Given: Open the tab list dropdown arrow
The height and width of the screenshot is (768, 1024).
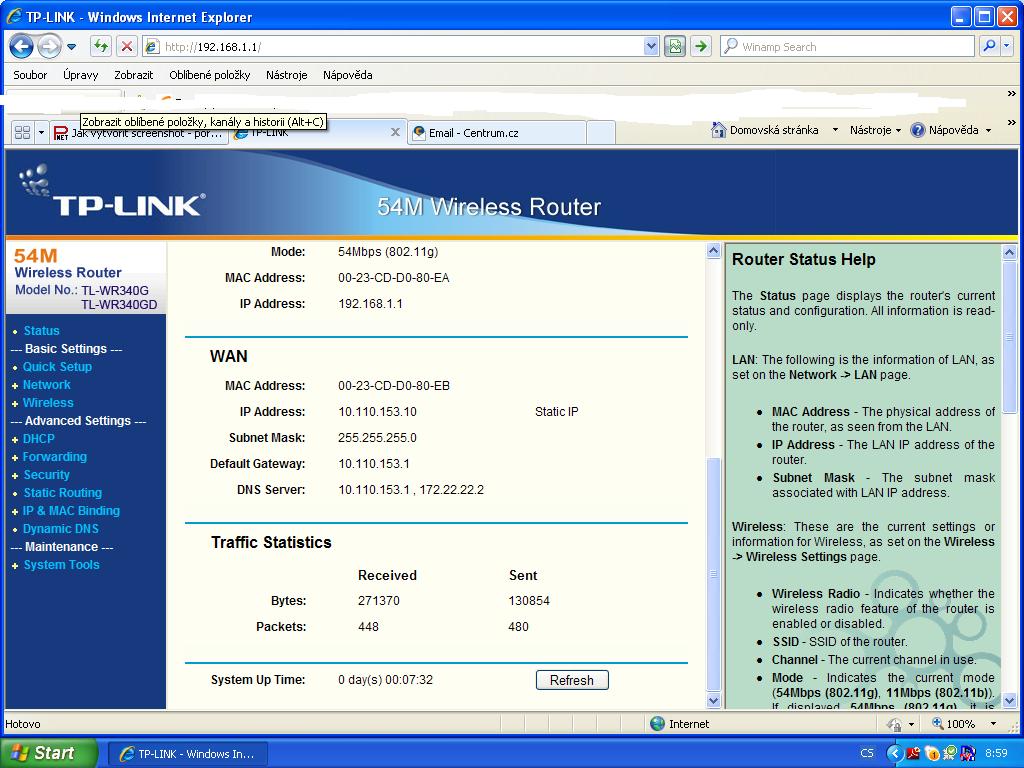Looking at the screenshot, I should [x=41, y=133].
